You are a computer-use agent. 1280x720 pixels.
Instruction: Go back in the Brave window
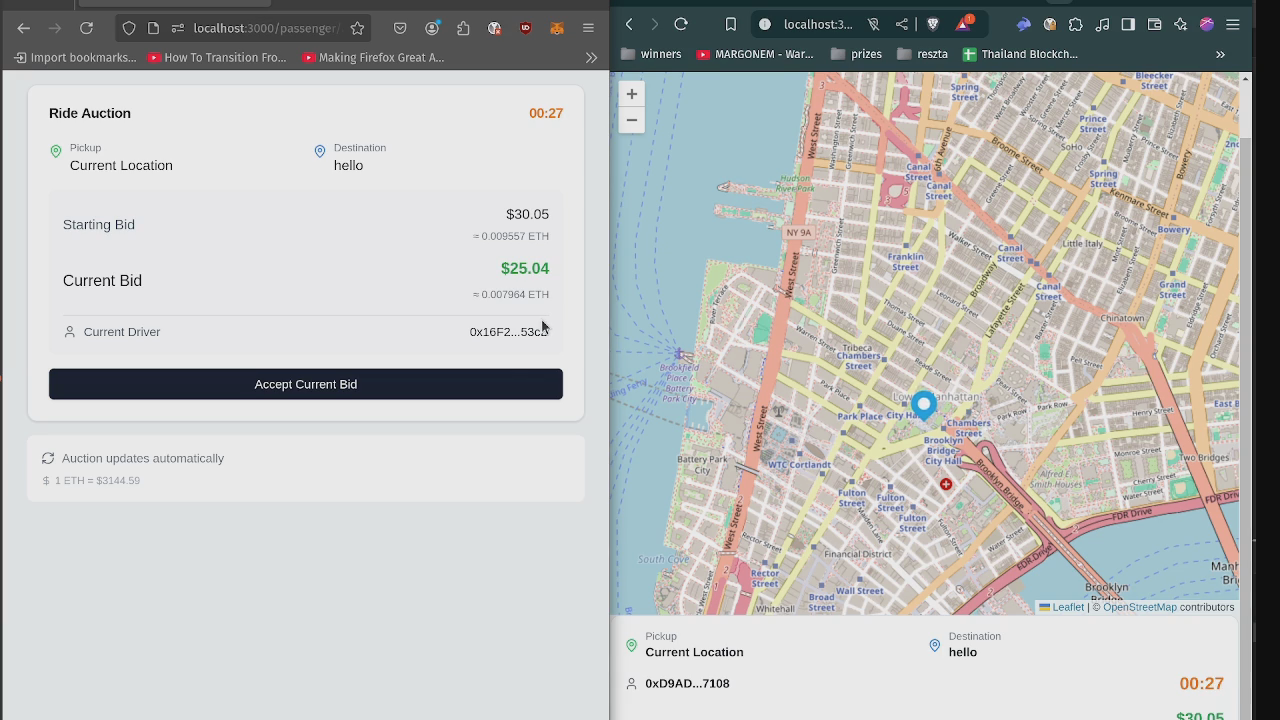(x=629, y=24)
